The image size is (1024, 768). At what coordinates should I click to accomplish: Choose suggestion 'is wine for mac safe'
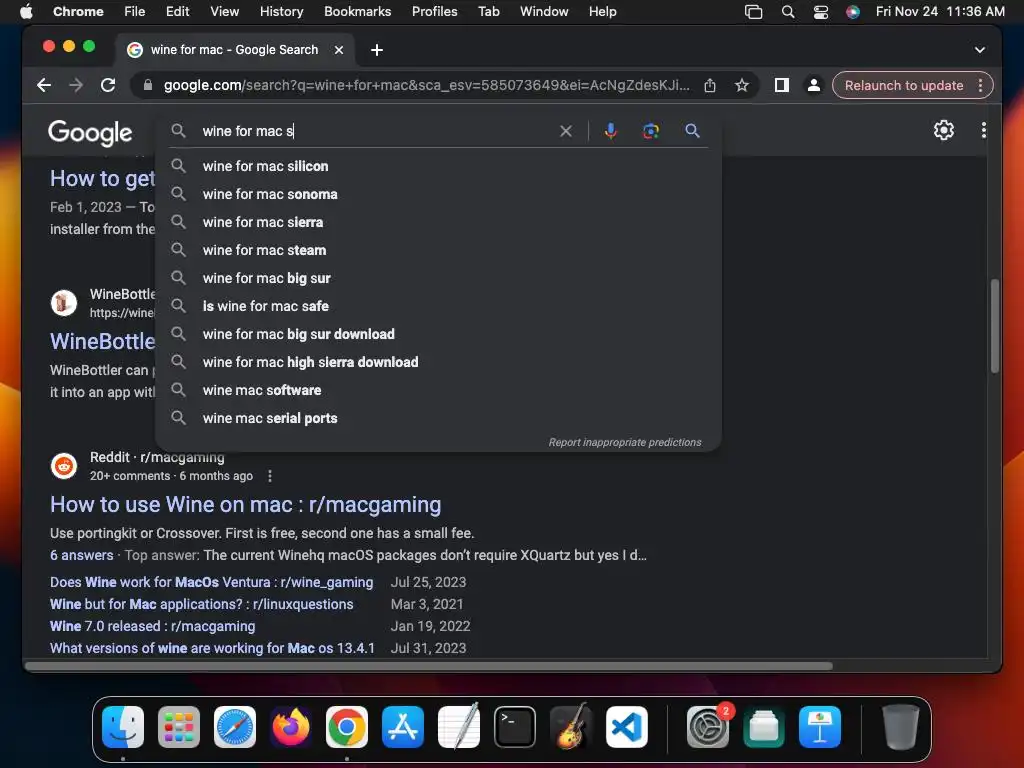pos(438,306)
